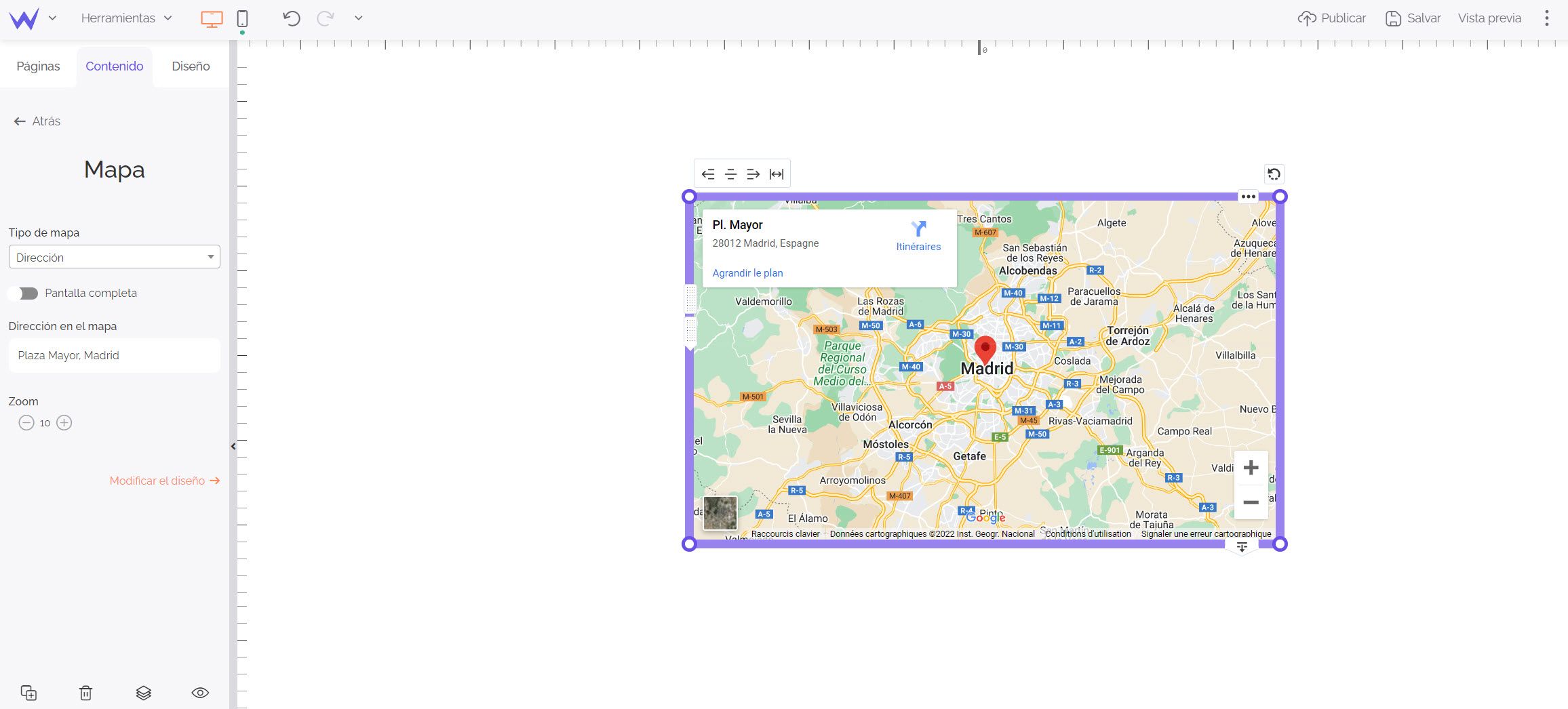
Task: Click Agrandir le plan link
Action: click(x=747, y=273)
